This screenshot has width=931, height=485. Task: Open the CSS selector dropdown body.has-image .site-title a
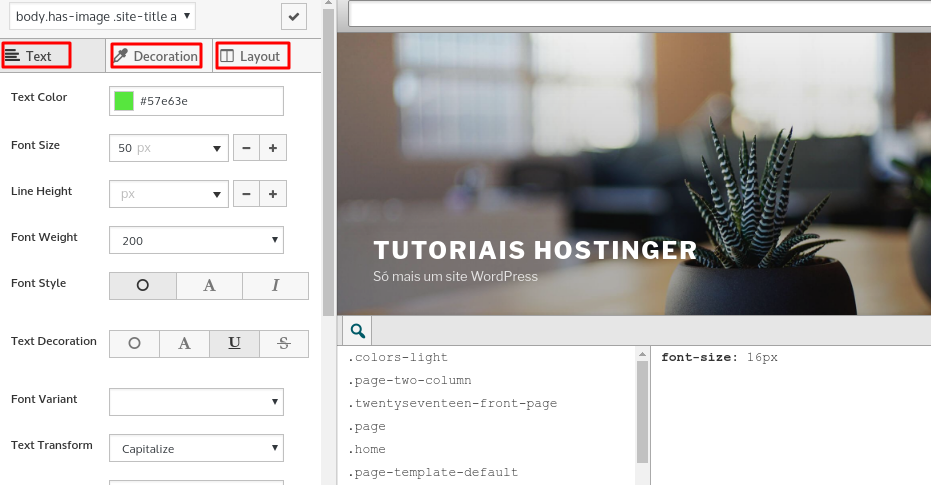click(x=103, y=16)
